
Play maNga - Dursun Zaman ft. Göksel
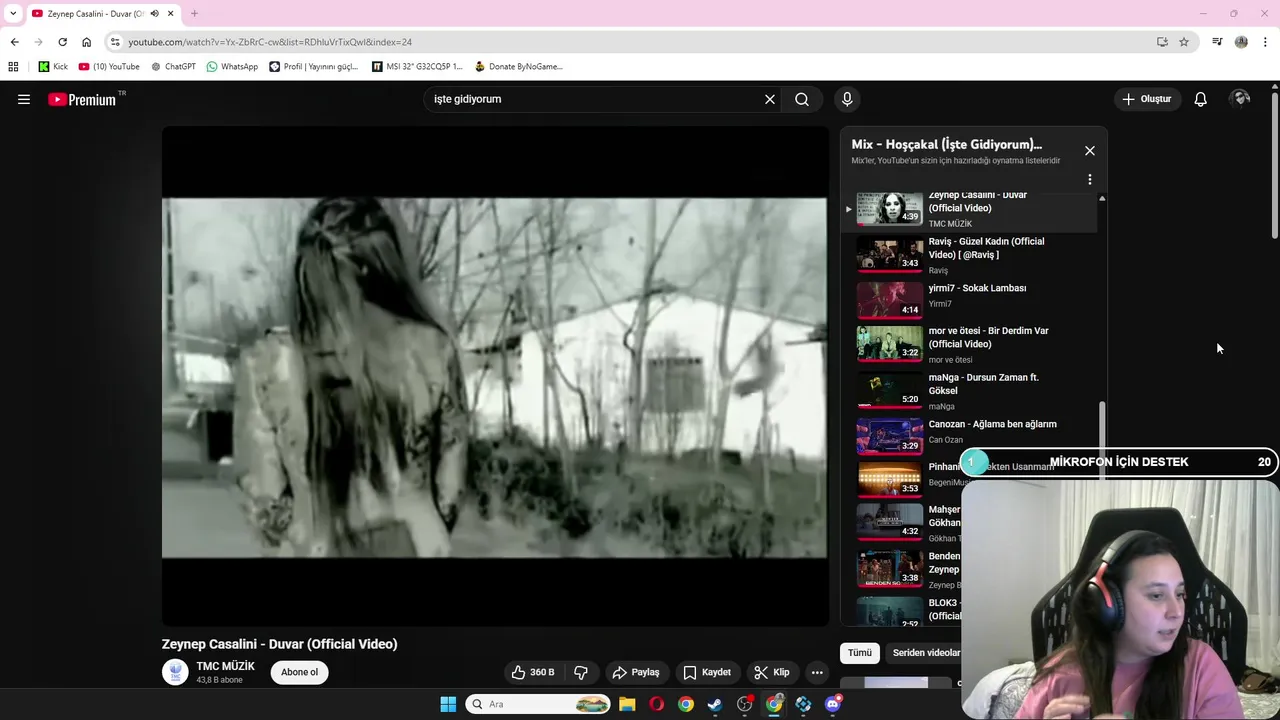[969, 391]
